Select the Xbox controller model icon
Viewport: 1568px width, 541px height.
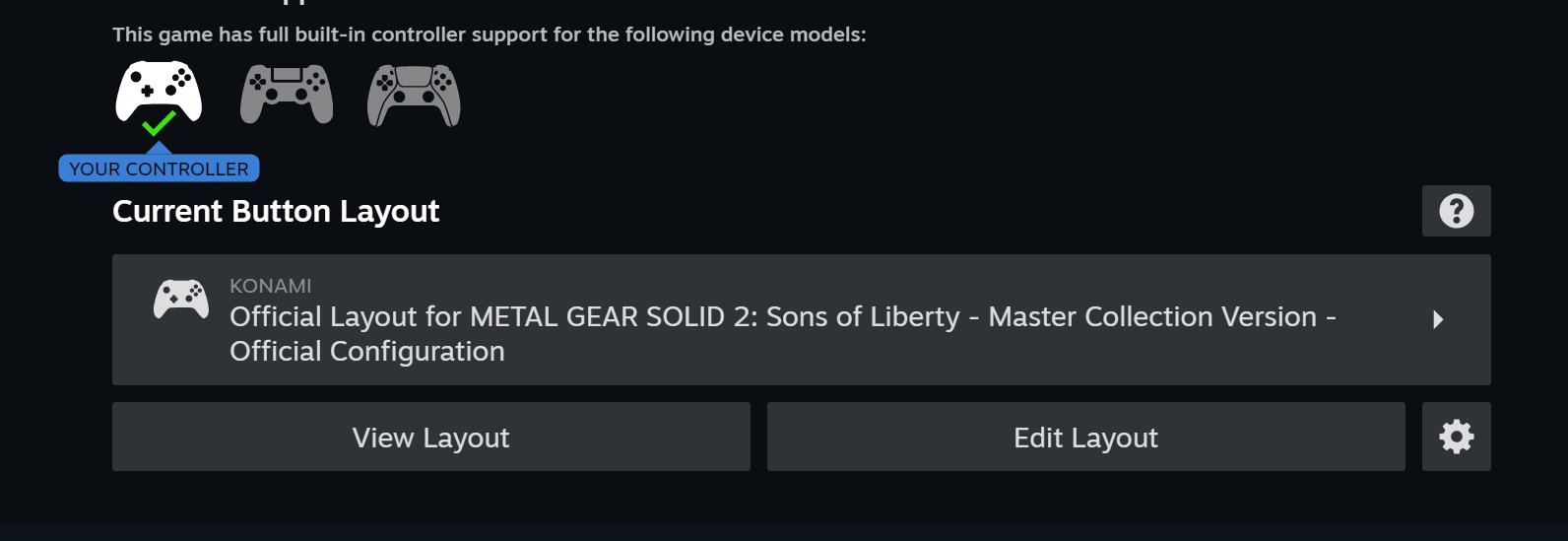(x=159, y=91)
